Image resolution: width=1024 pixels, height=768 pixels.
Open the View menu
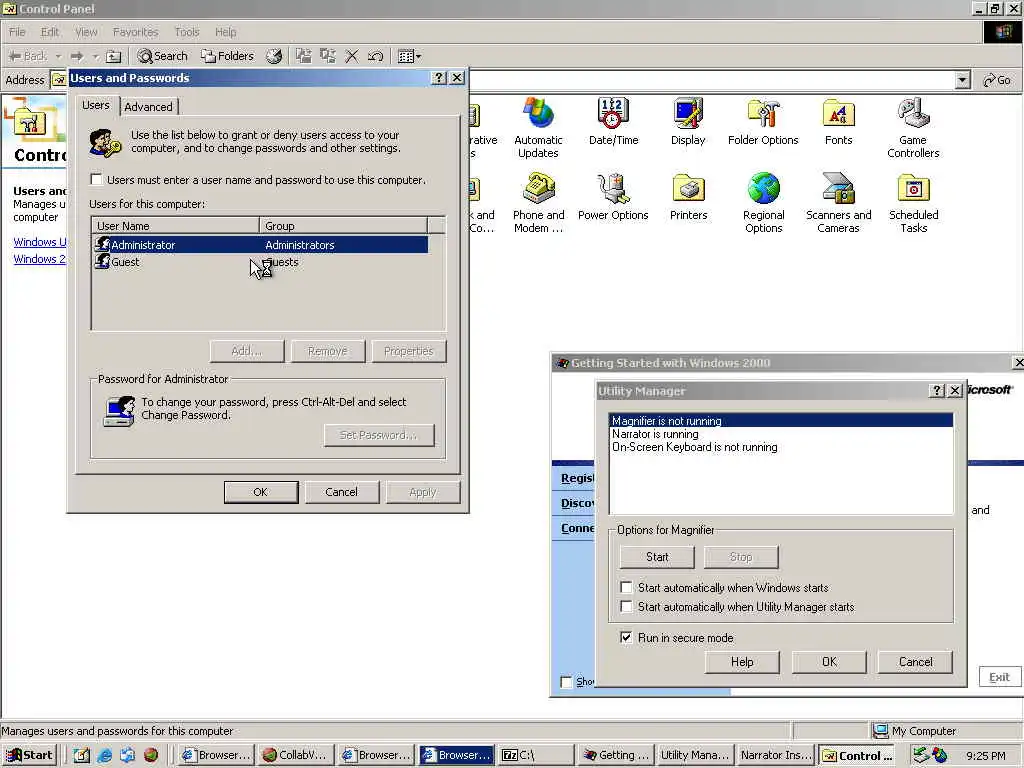pos(86,32)
